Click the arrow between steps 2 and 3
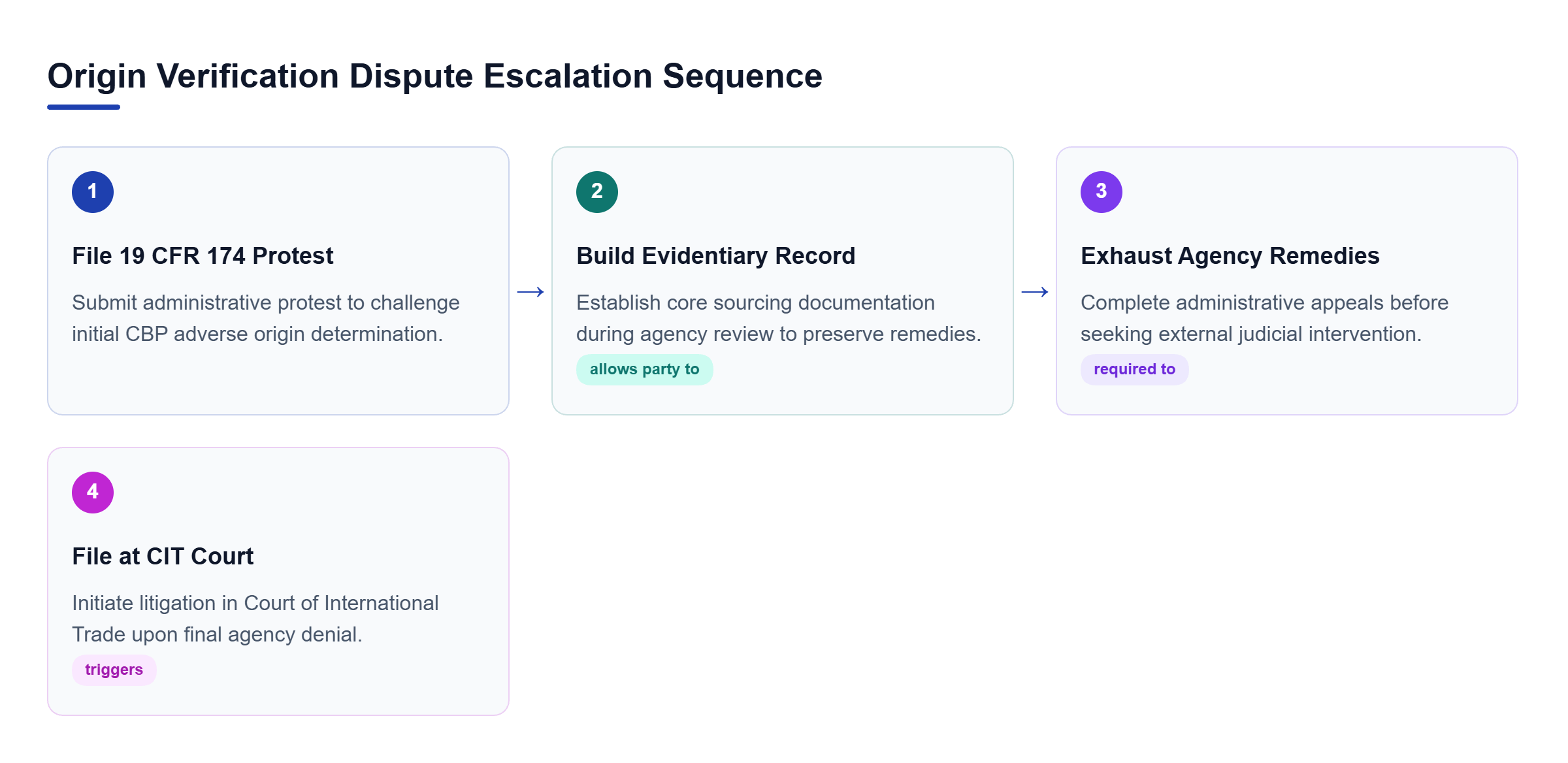This screenshot has height=763, width=1568. coord(1035,292)
